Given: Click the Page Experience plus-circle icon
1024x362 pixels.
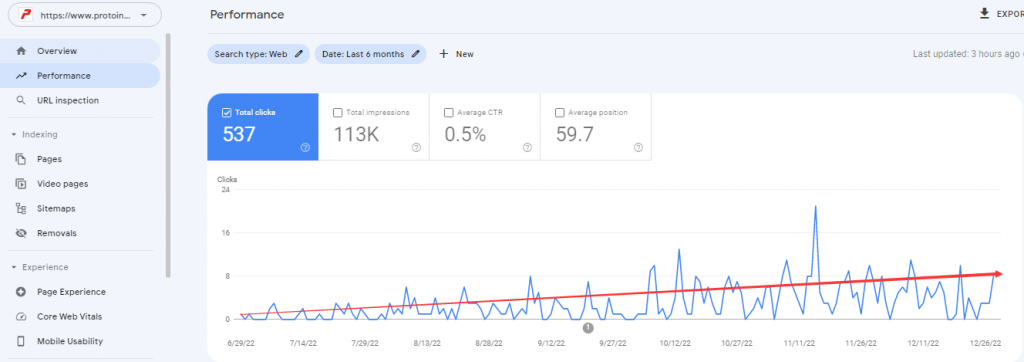Looking at the screenshot, I should (22, 292).
